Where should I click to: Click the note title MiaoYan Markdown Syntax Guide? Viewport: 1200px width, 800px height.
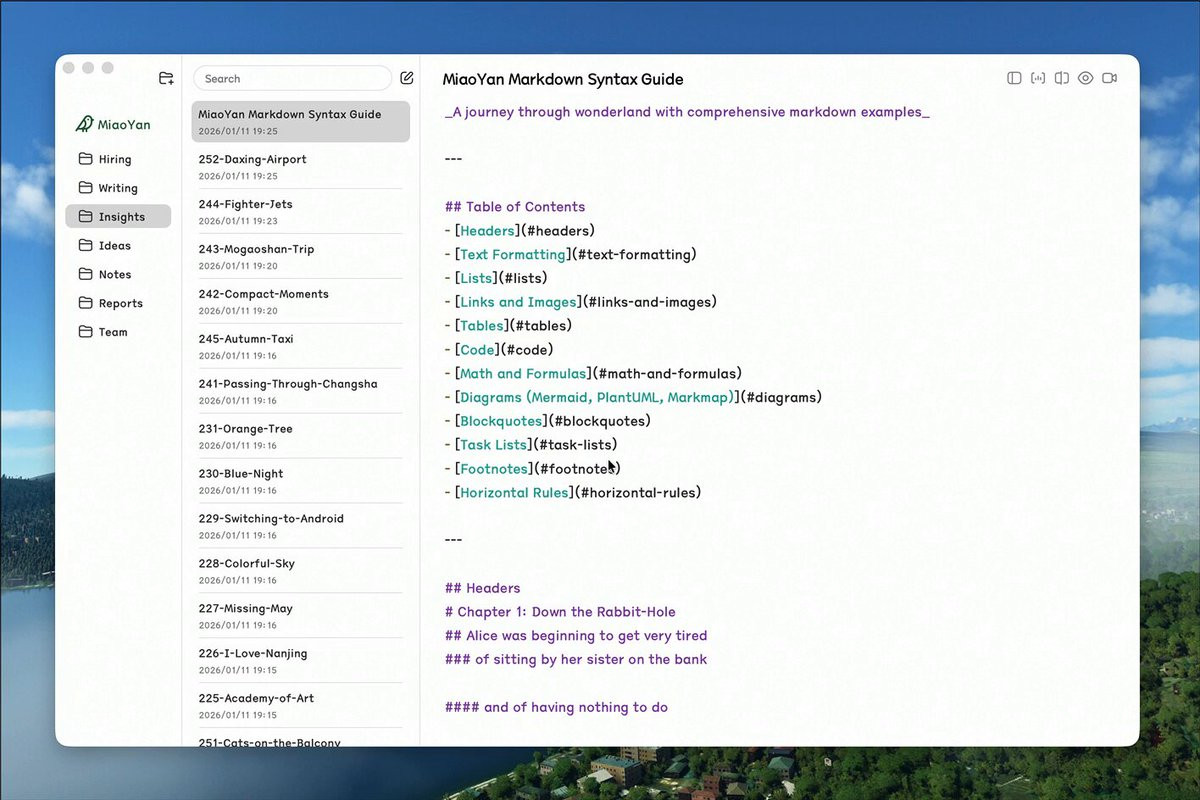pyautogui.click(x=563, y=79)
